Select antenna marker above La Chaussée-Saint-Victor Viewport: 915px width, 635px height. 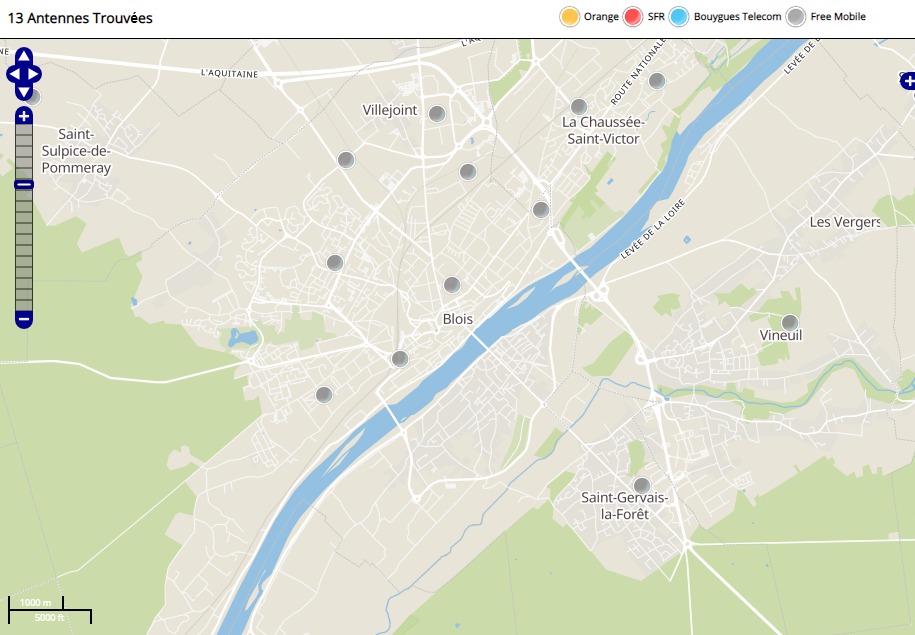tap(579, 107)
